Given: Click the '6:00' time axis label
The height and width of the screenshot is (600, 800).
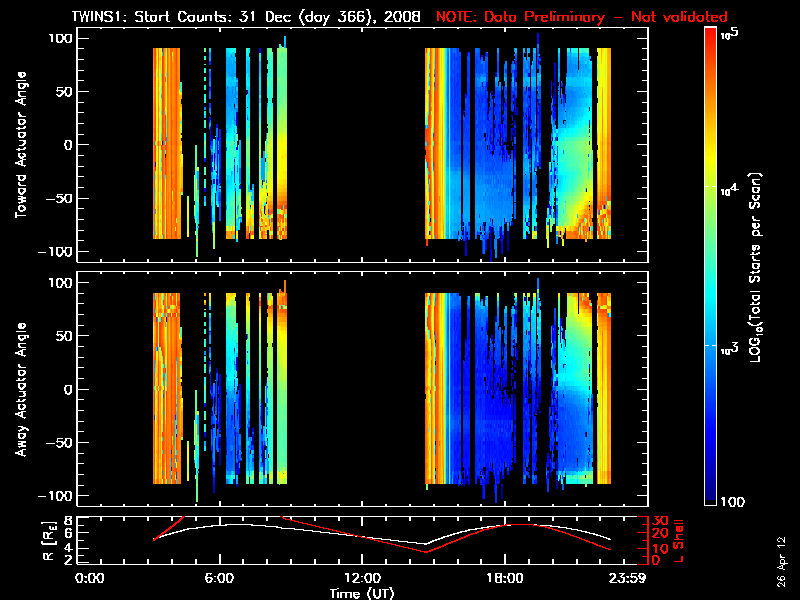Looking at the screenshot, I should coord(219,578).
